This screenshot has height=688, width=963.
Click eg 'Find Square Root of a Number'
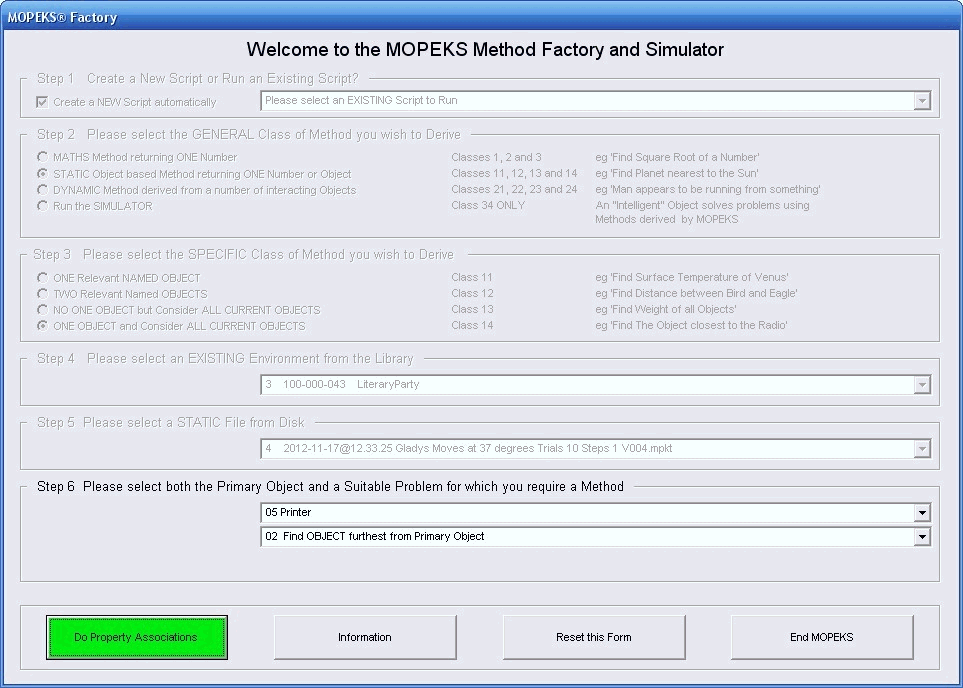[x=677, y=157]
